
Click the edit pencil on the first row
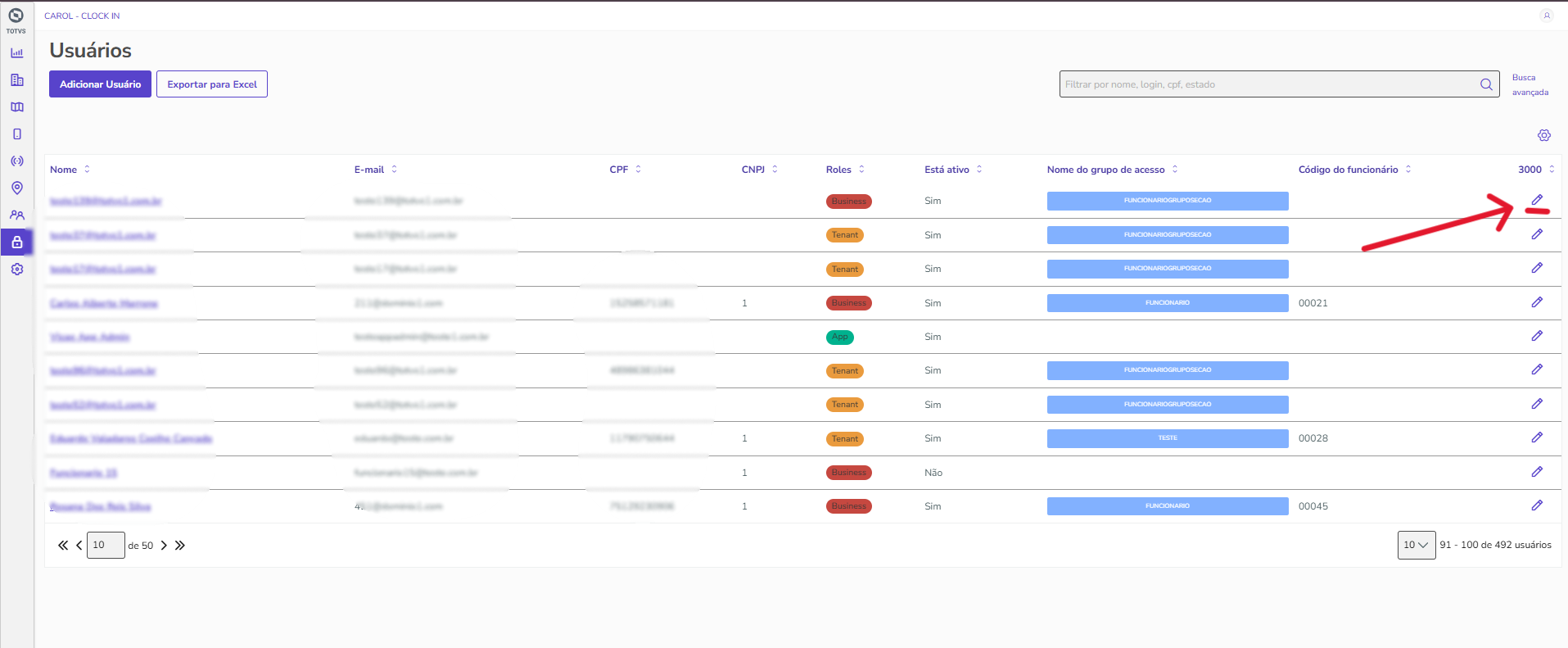coord(1537,200)
